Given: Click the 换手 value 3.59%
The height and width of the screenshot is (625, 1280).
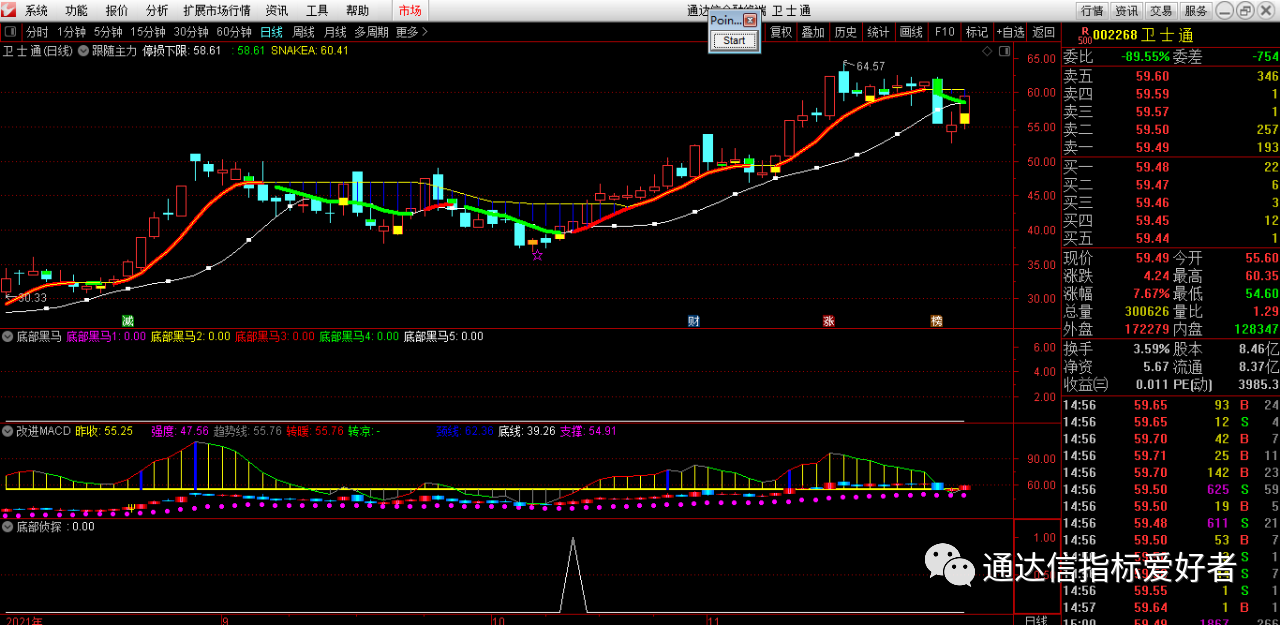Looking at the screenshot, I should click(x=1151, y=349).
